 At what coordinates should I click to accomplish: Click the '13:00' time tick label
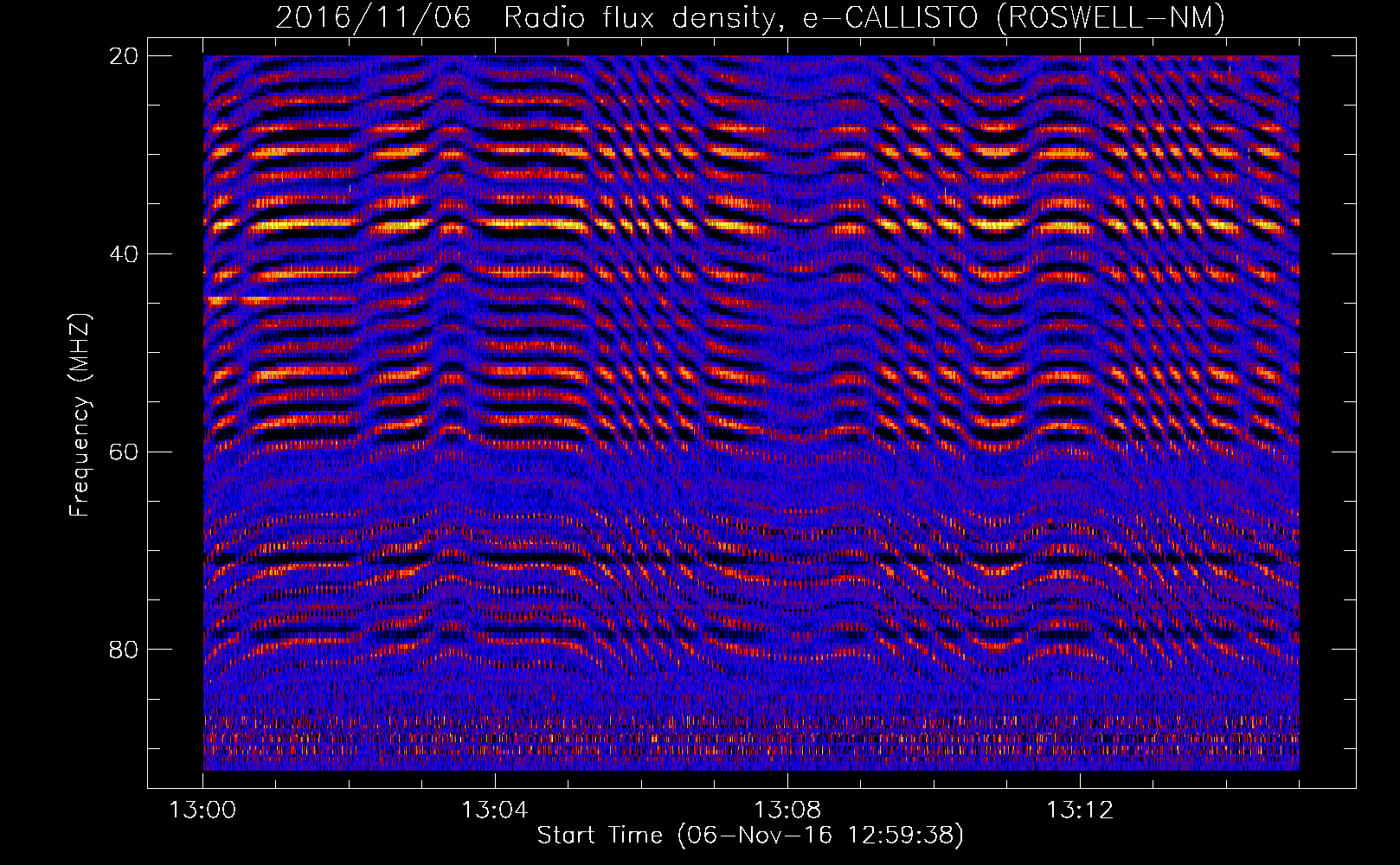202,811
